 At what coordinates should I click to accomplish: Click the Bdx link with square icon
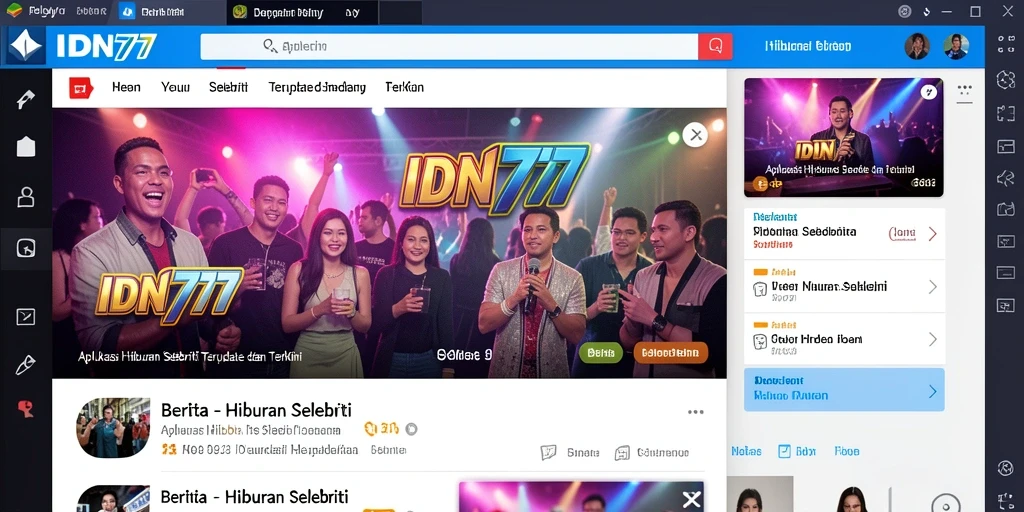tap(797, 451)
